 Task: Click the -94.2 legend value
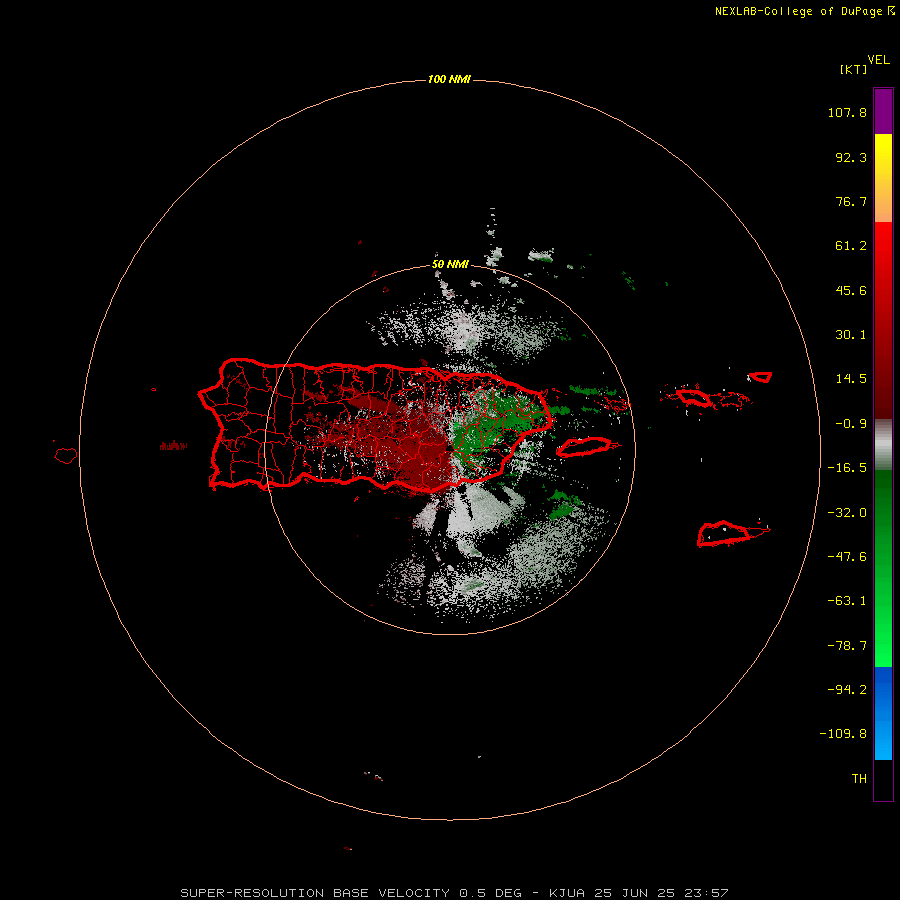[847, 689]
